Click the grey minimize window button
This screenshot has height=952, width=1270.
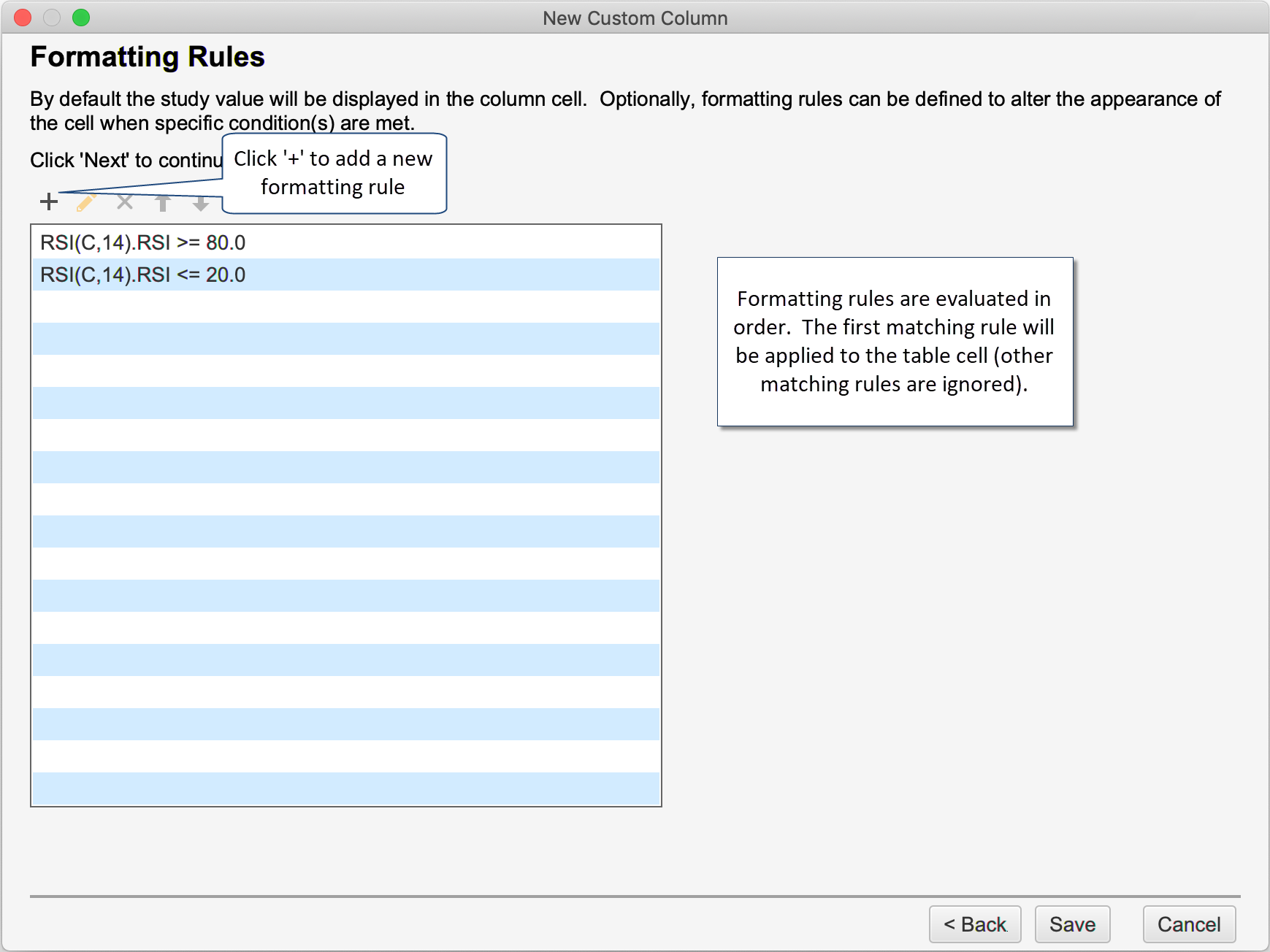[x=52, y=18]
